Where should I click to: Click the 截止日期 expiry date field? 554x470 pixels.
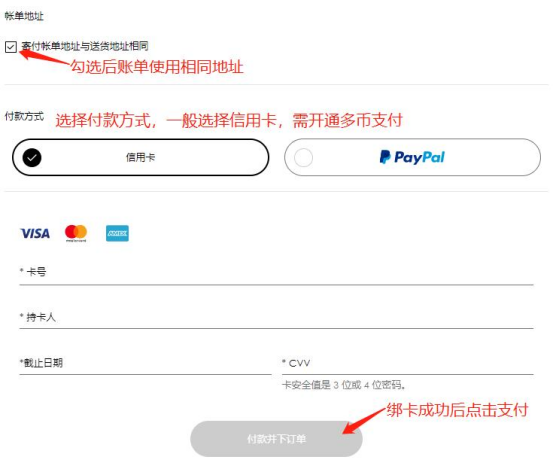click(145, 363)
